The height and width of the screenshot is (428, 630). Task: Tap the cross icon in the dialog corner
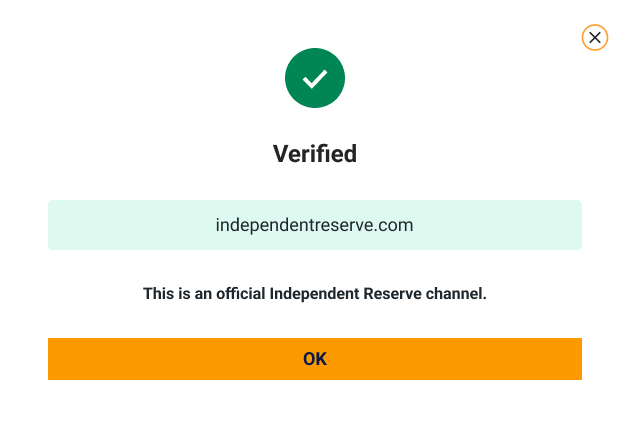pyautogui.click(x=595, y=38)
